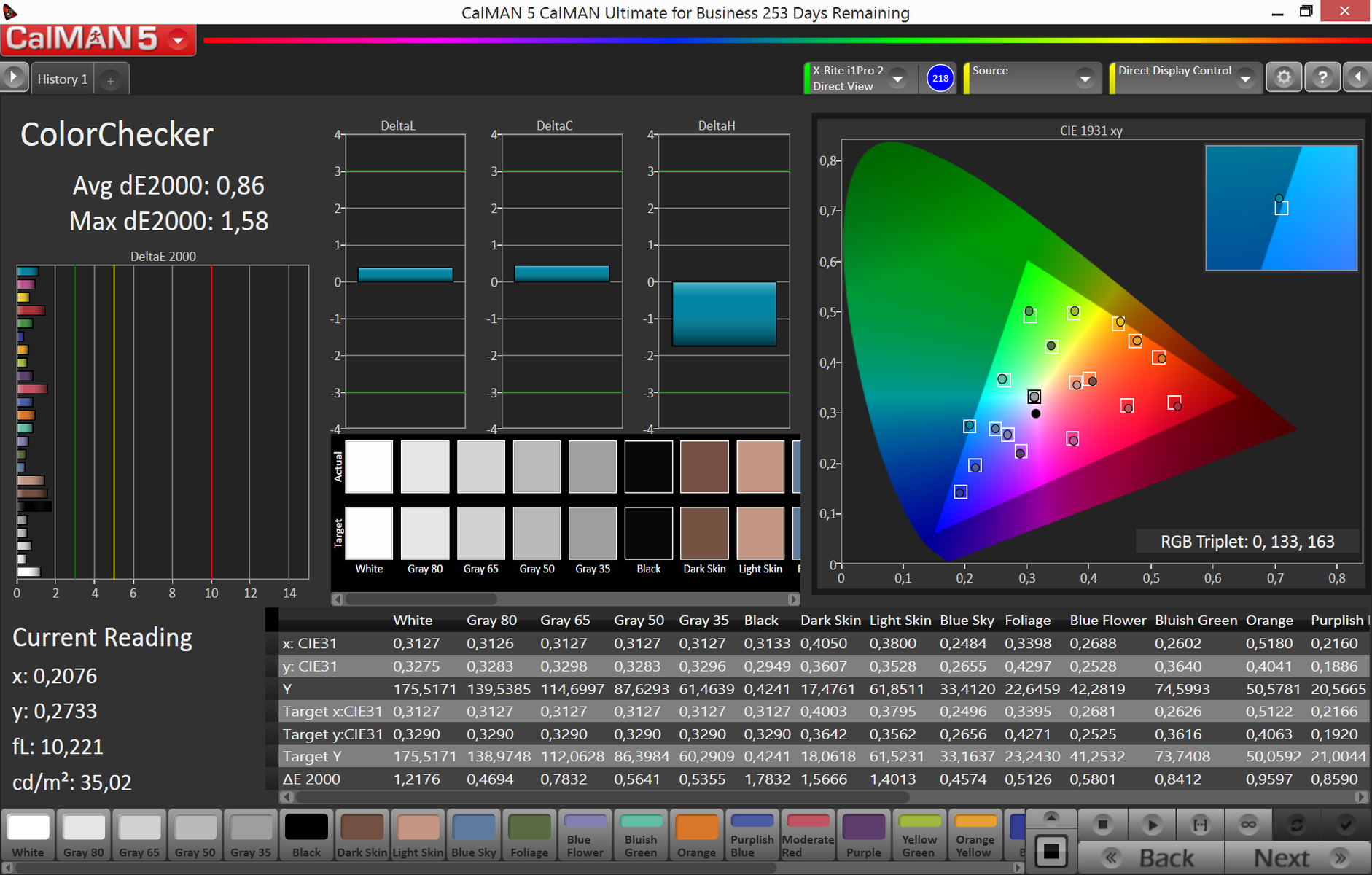Expand the X-Rite i1Pro 2 meter dropdown

tap(898, 78)
